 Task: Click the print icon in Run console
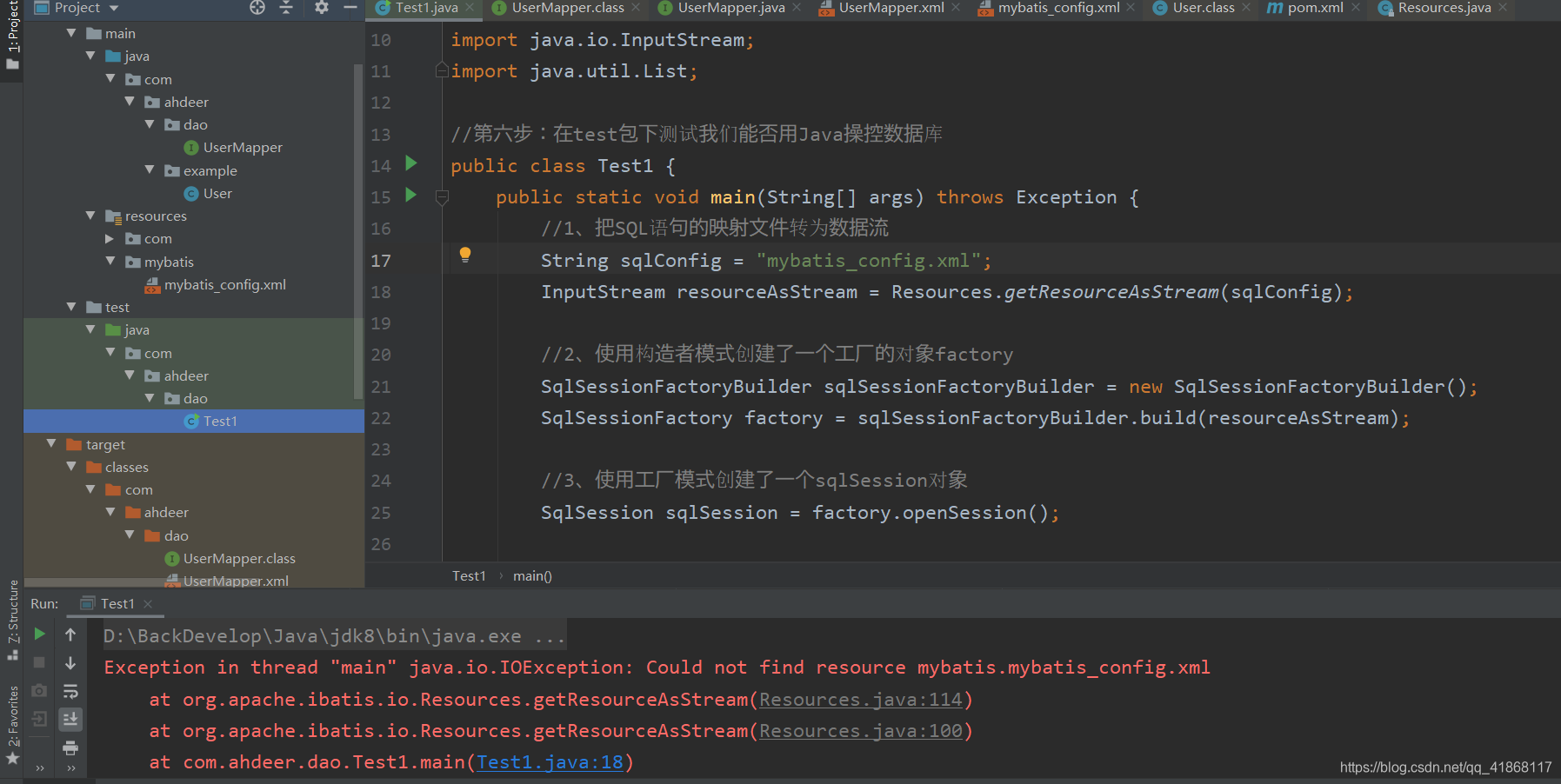coord(70,747)
